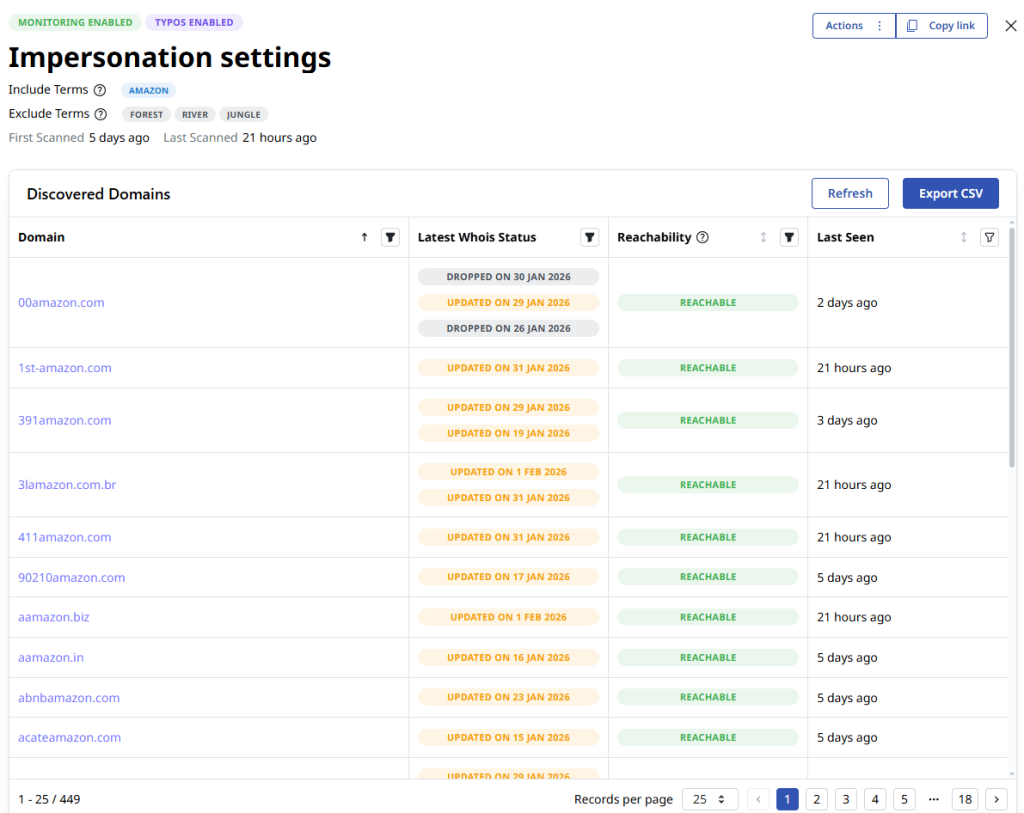Sort the Reachability column using its arrows
The image size is (1024, 813).
pos(763,237)
